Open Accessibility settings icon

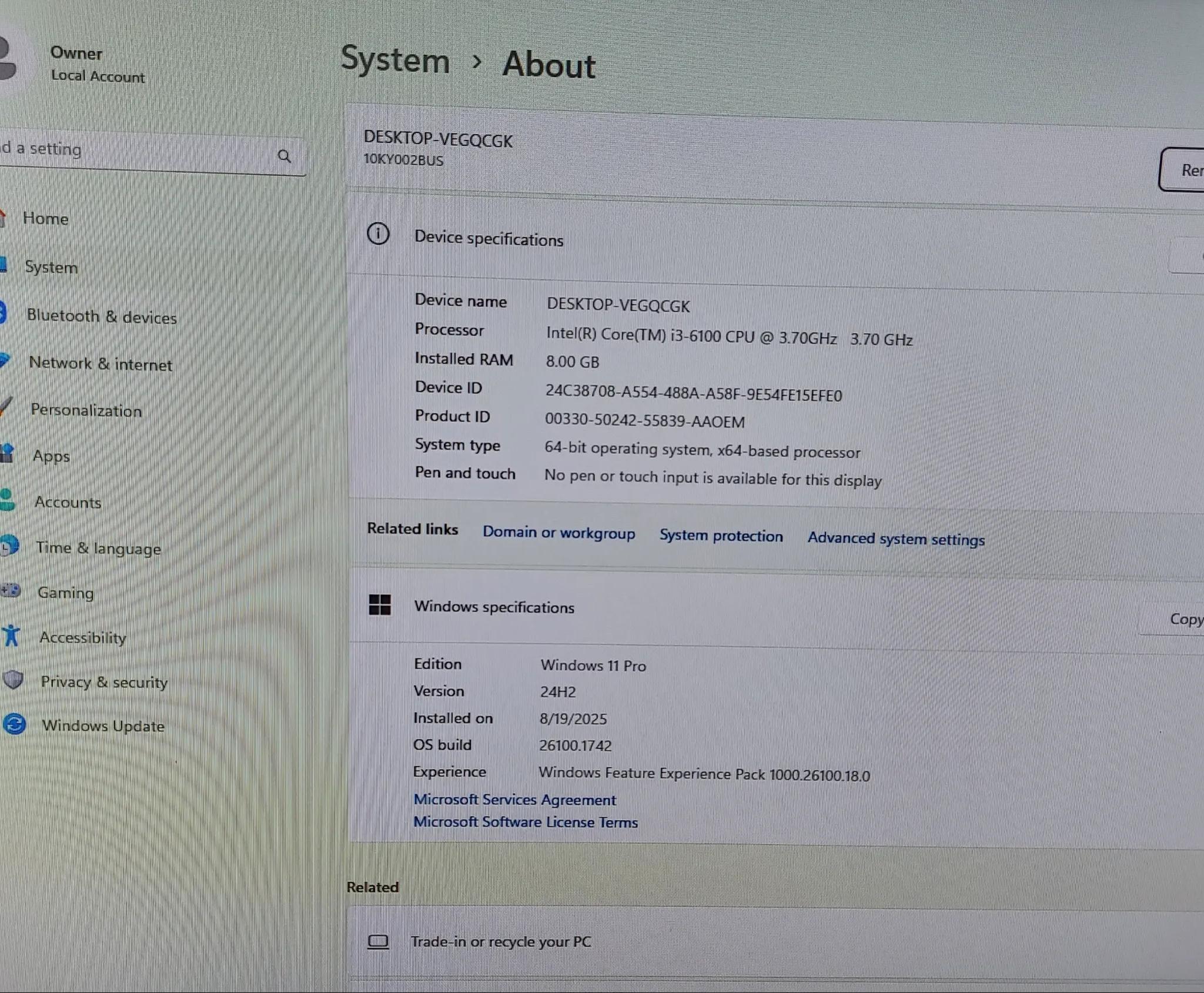[11, 636]
